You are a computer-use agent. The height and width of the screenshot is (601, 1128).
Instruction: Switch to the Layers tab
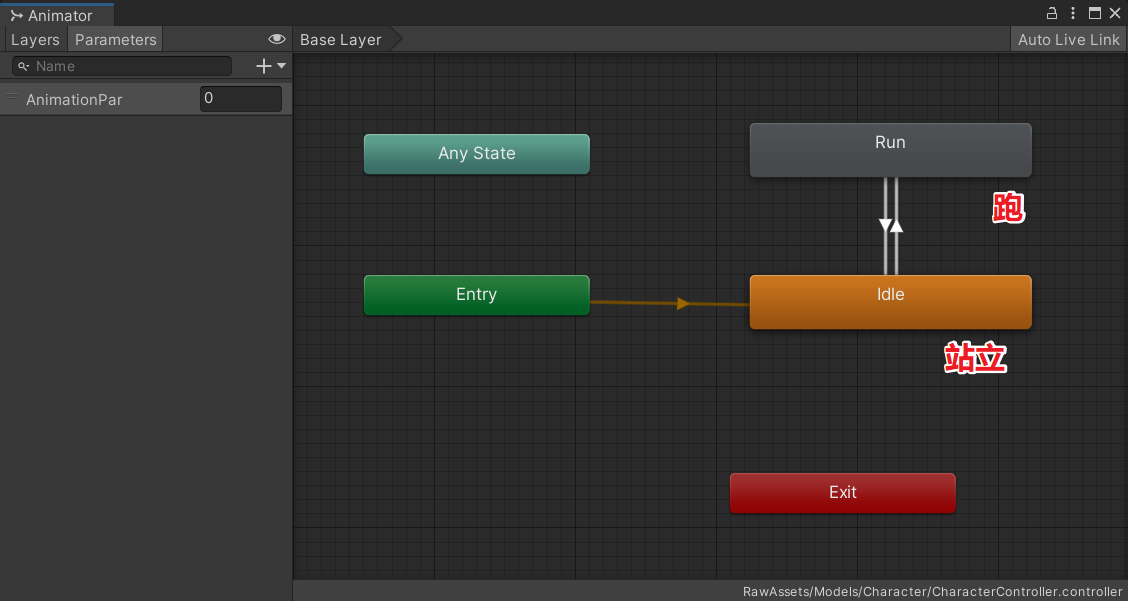pyautogui.click(x=35, y=40)
